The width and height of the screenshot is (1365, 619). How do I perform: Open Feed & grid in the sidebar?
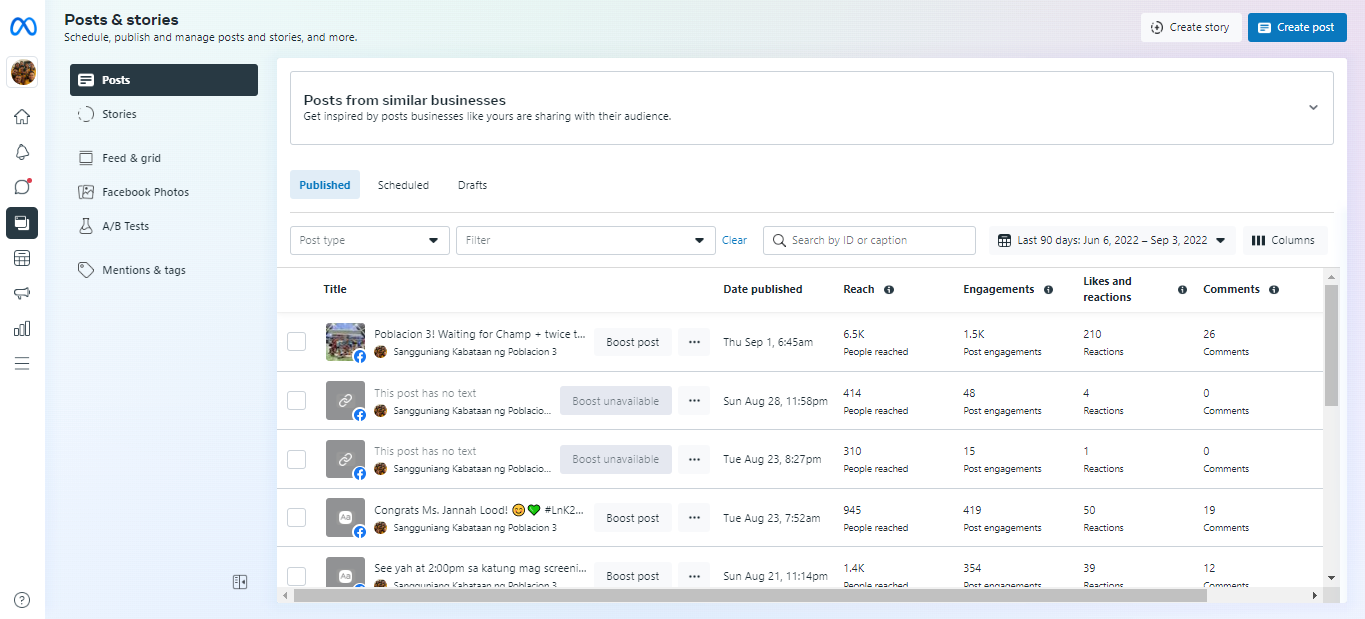click(x=131, y=158)
